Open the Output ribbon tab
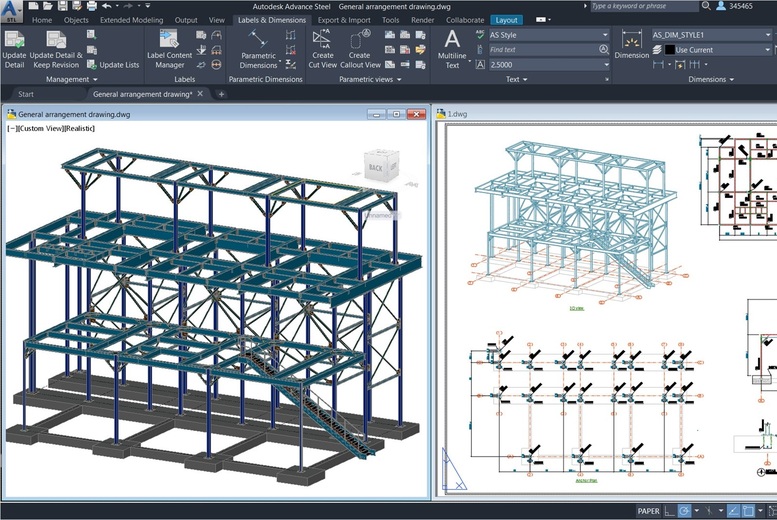777x520 pixels. click(x=186, y=20)
